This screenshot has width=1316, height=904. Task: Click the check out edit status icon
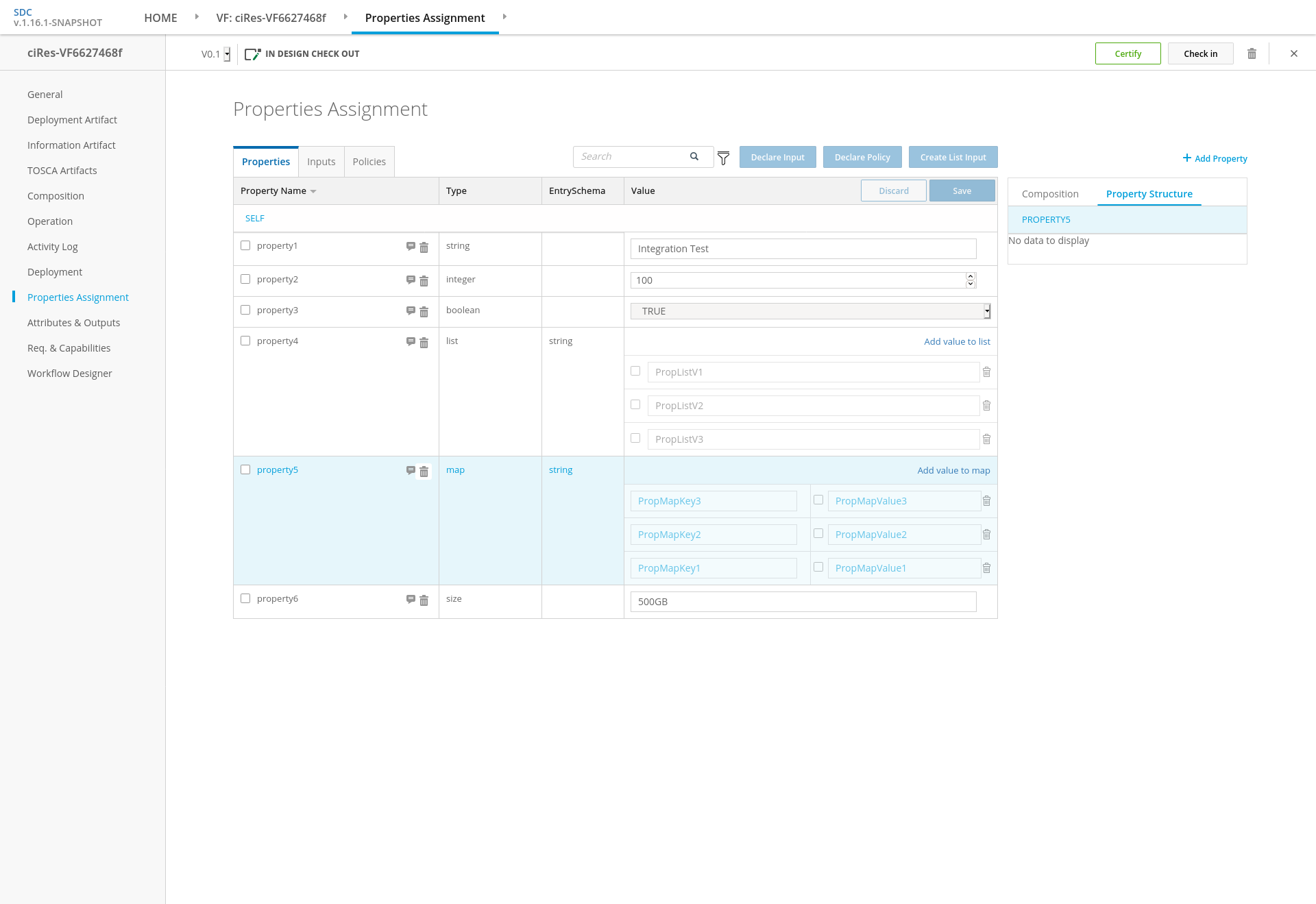(x=252, y=54)
